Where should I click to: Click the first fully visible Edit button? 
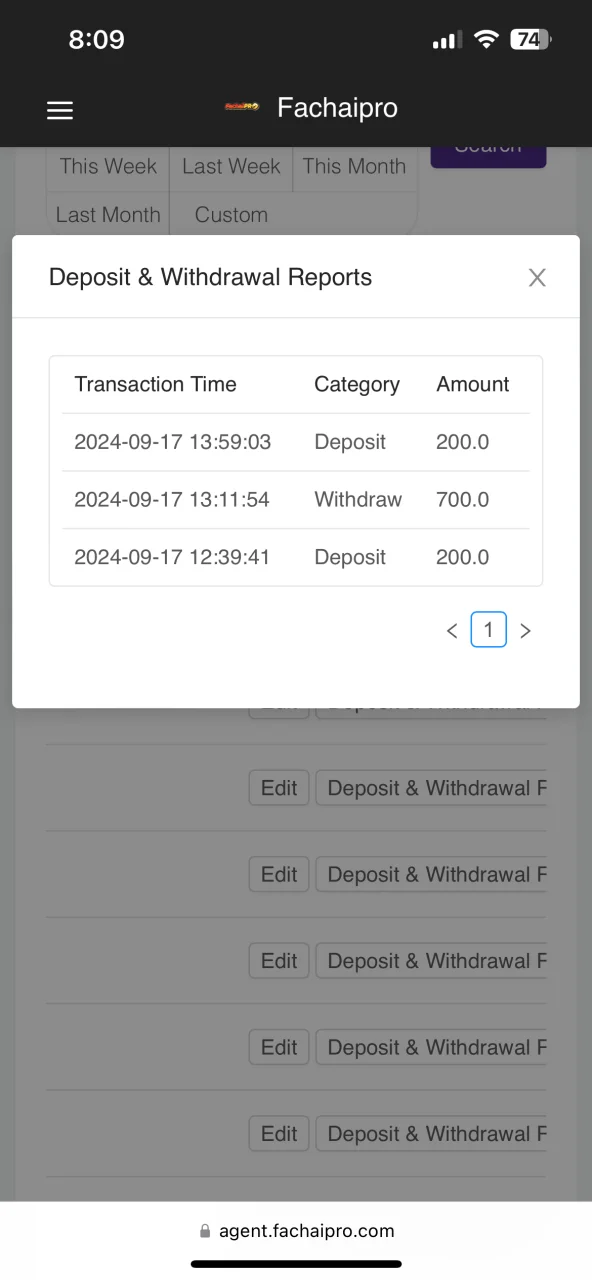279,788
